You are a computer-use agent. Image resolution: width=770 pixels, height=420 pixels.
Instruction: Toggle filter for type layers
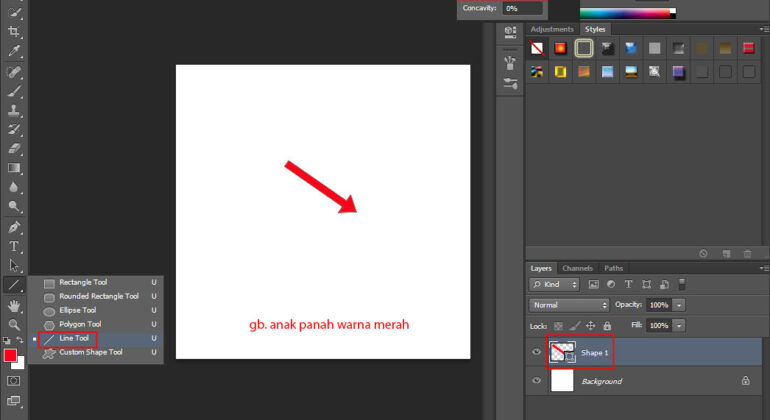tap(629, 284)
